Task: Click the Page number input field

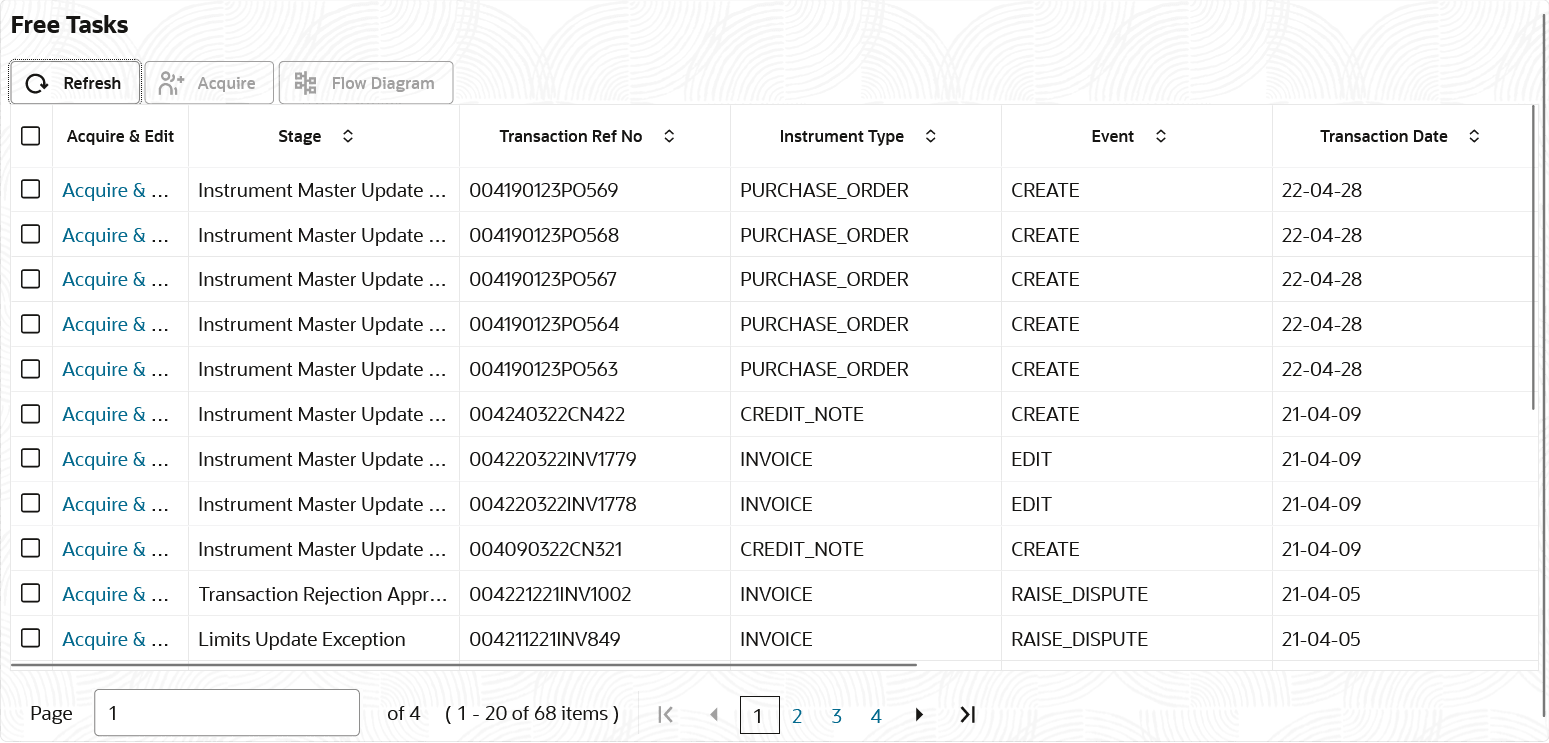Action: point(226,713)
